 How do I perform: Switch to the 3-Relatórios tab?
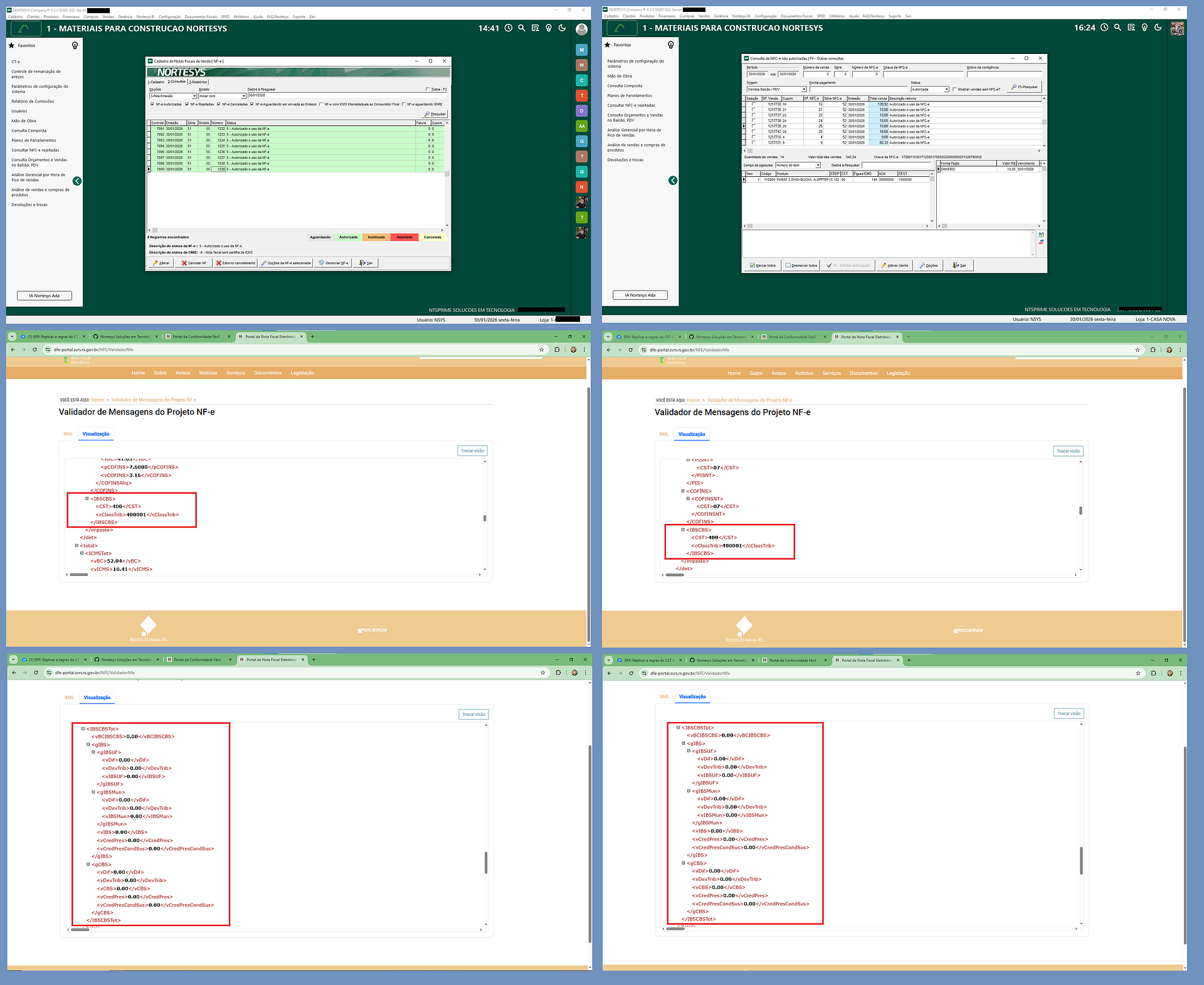[198, 82]
